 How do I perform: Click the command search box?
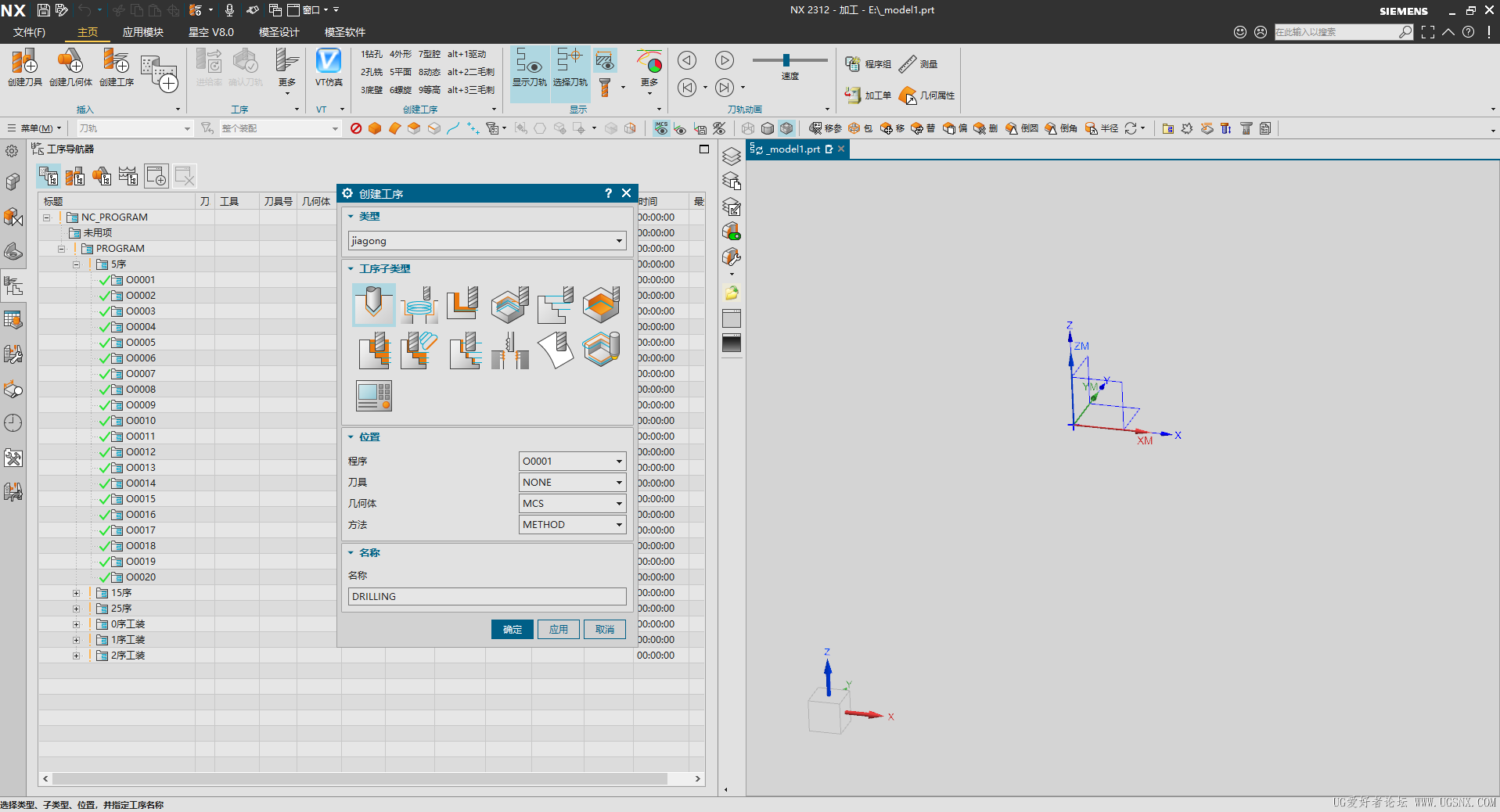point(1344,32)
